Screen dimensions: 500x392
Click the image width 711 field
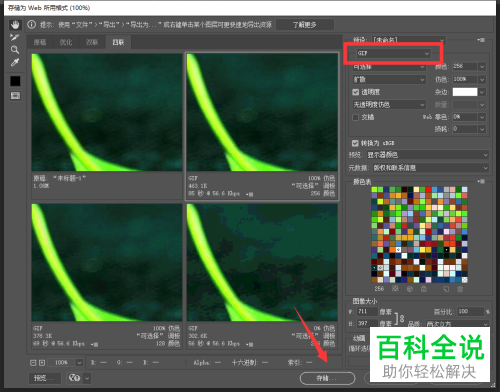tap(367, 312)
